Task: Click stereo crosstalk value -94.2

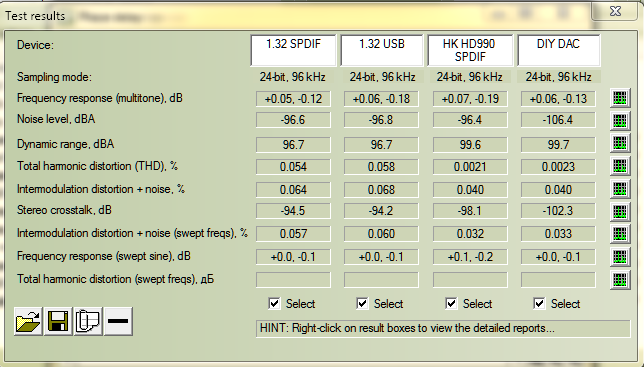Action: pos(381,211)
